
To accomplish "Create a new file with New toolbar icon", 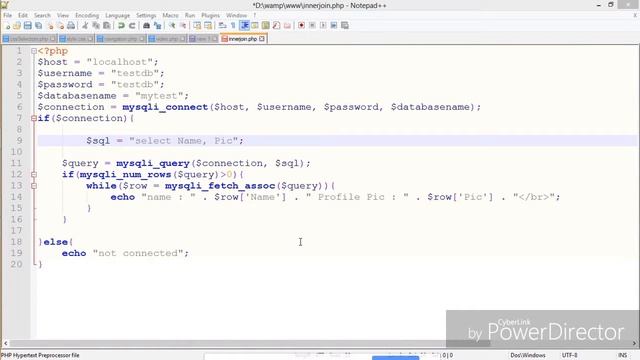I will (x=7, y=25).
